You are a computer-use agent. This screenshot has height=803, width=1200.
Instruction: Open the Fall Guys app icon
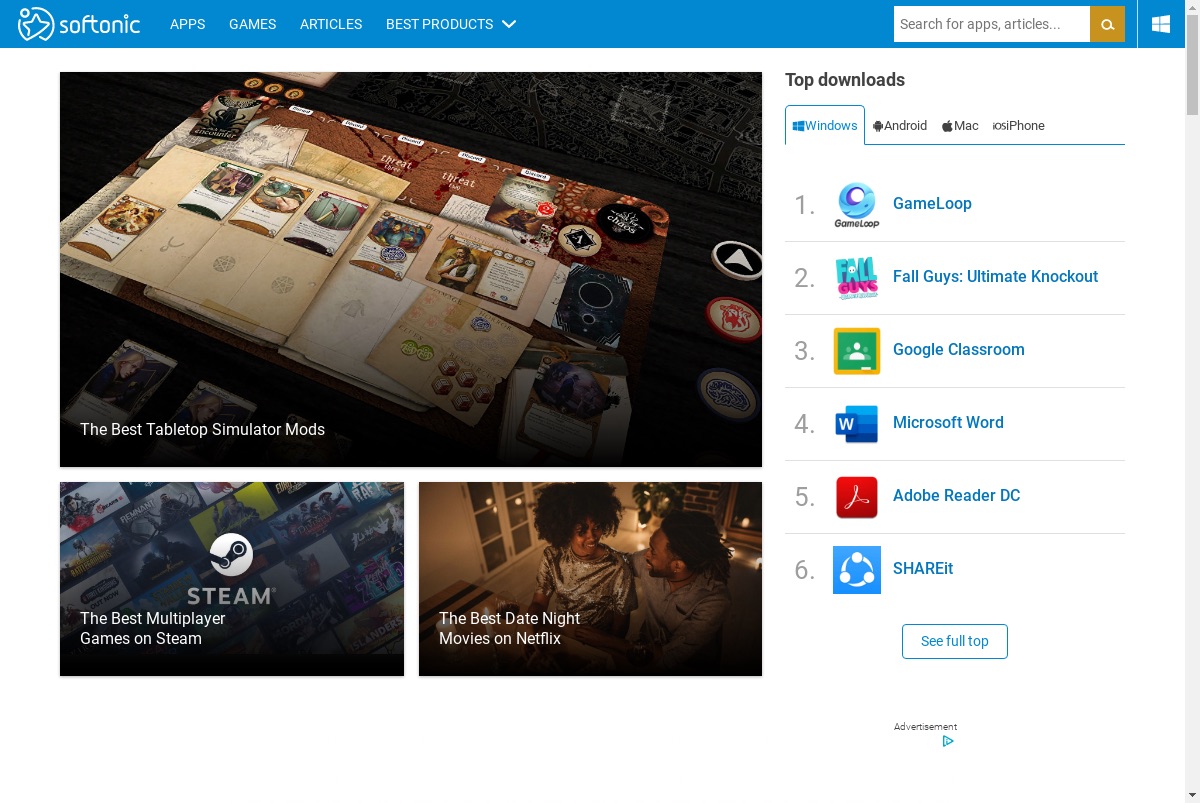(x=857, y=278)
